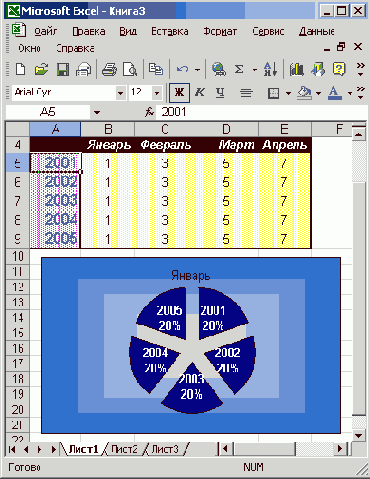This screenshot has width=370, height=479.
Task: Open the Окно menu
Action: point(29,48)
